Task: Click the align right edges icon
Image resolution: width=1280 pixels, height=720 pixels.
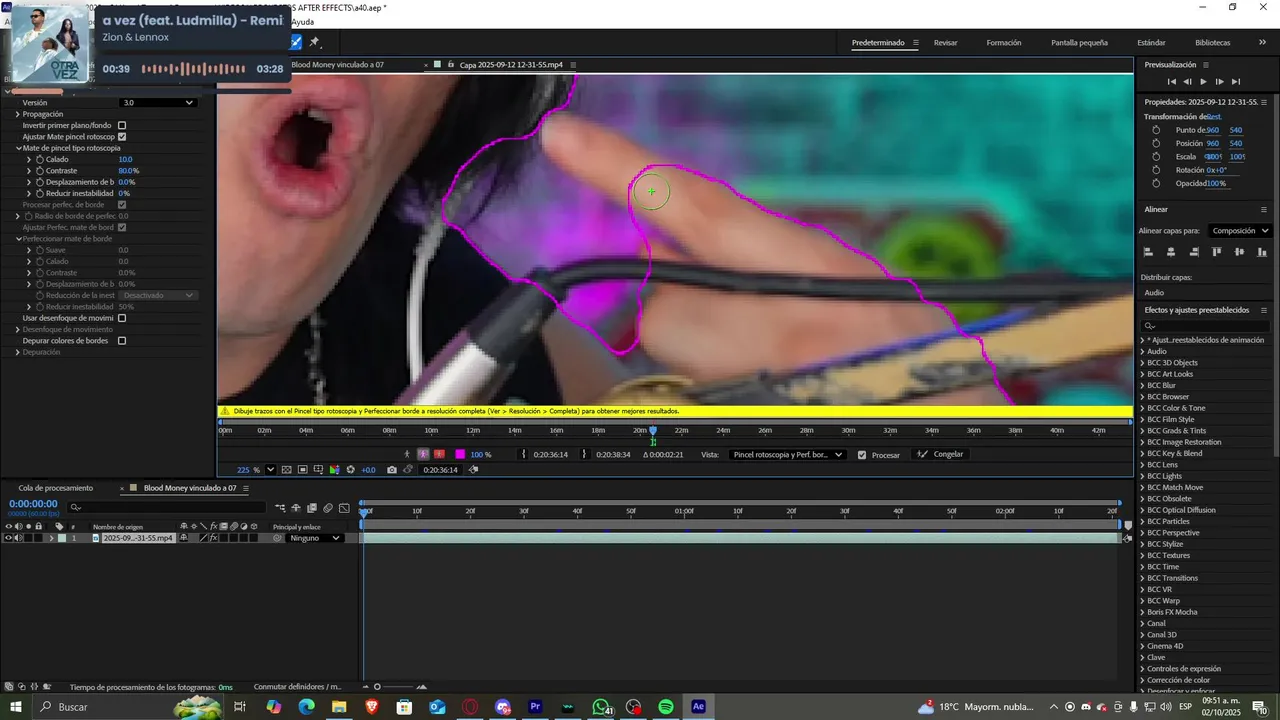Action: (1194, 252)
